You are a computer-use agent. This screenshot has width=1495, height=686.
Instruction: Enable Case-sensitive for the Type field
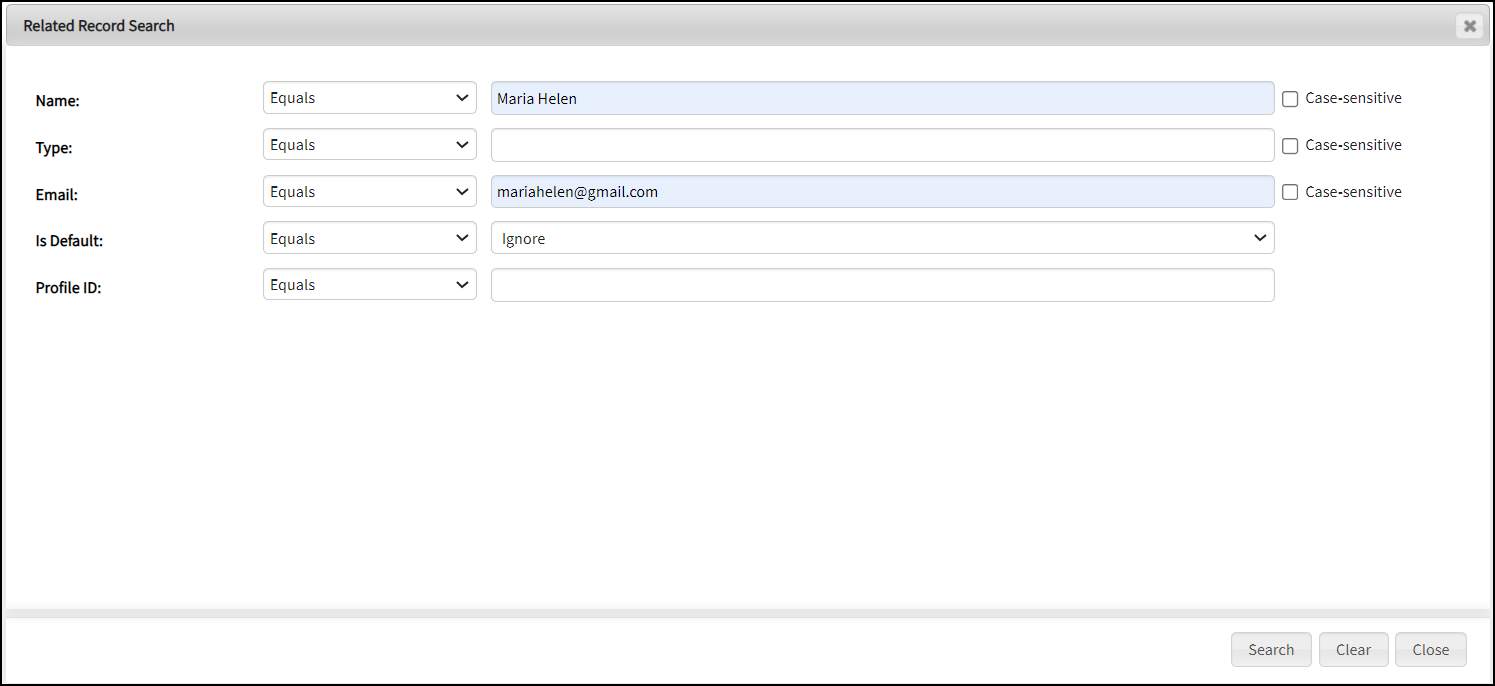pyautogui.click(x=1290, y=146)
